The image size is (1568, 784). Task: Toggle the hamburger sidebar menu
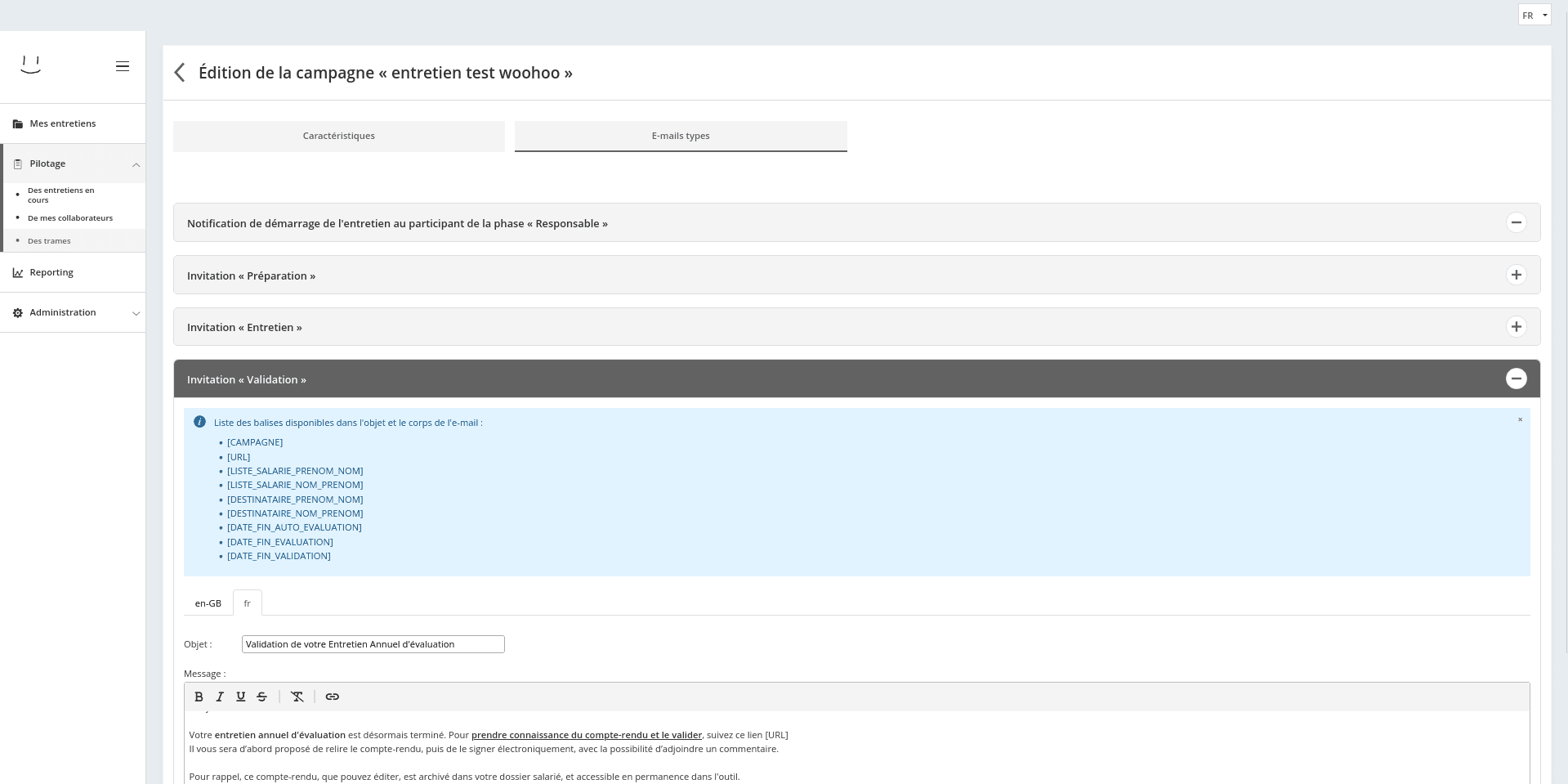click(123, 66)
